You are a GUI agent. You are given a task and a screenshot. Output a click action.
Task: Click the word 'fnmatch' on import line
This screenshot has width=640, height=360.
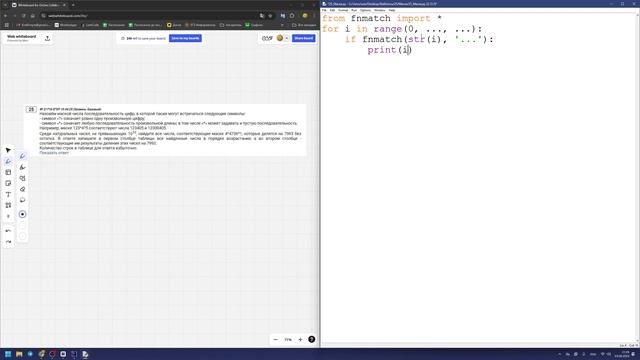point(371,18)
